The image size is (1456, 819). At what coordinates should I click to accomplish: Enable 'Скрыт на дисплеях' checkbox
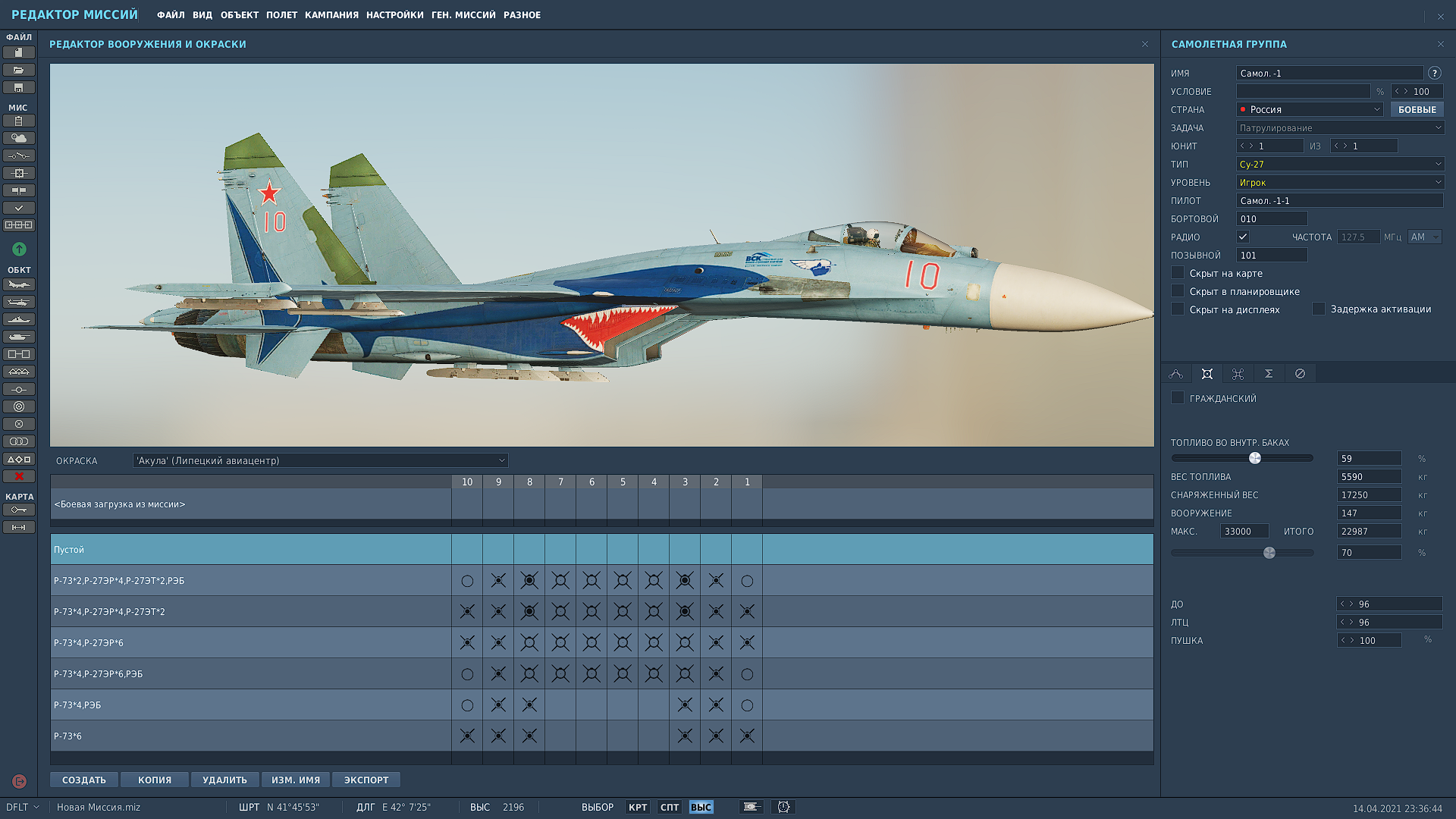point(1178,309)
